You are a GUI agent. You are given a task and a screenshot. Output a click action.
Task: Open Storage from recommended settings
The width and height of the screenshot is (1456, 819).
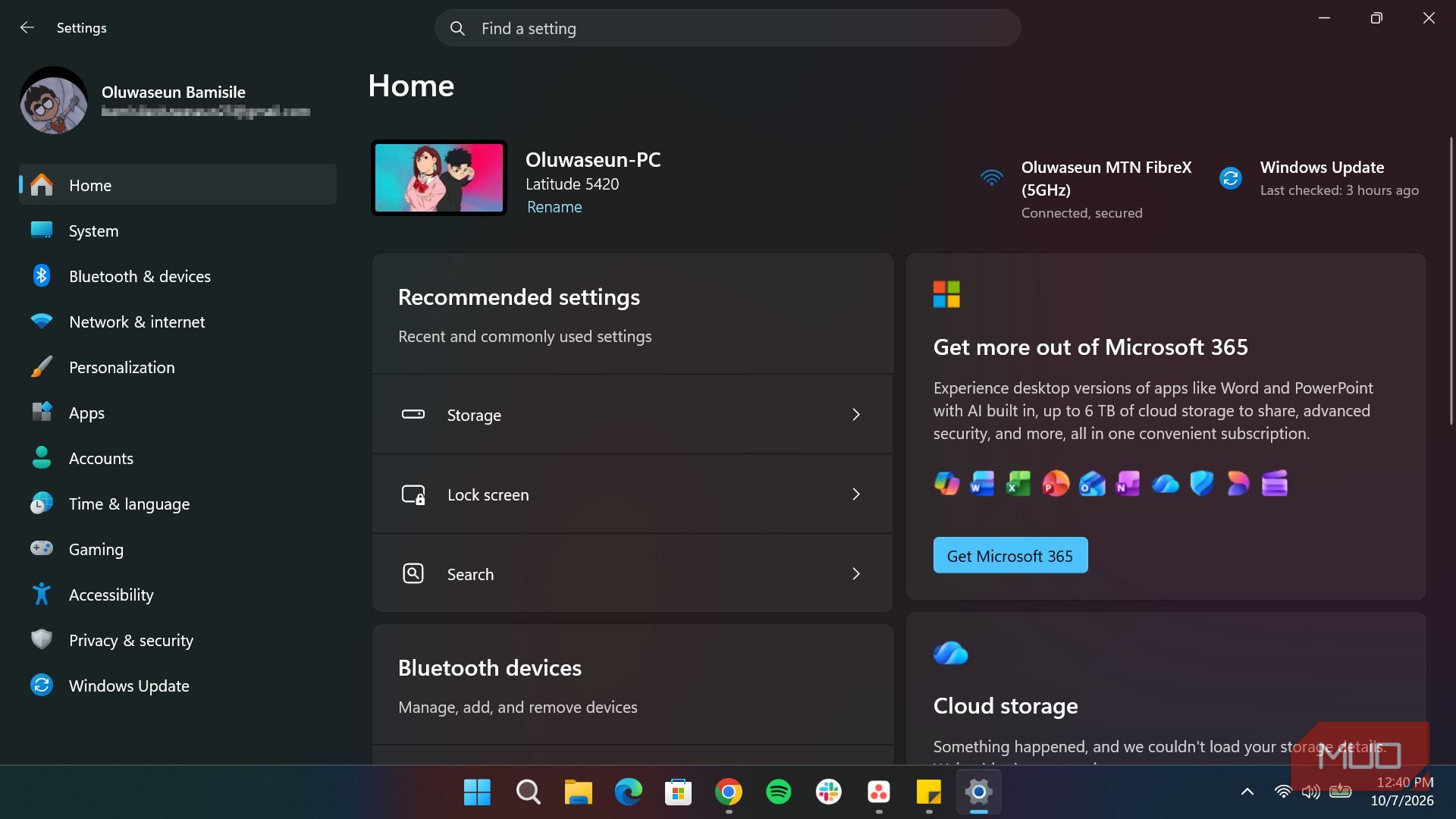coord(632,415)
